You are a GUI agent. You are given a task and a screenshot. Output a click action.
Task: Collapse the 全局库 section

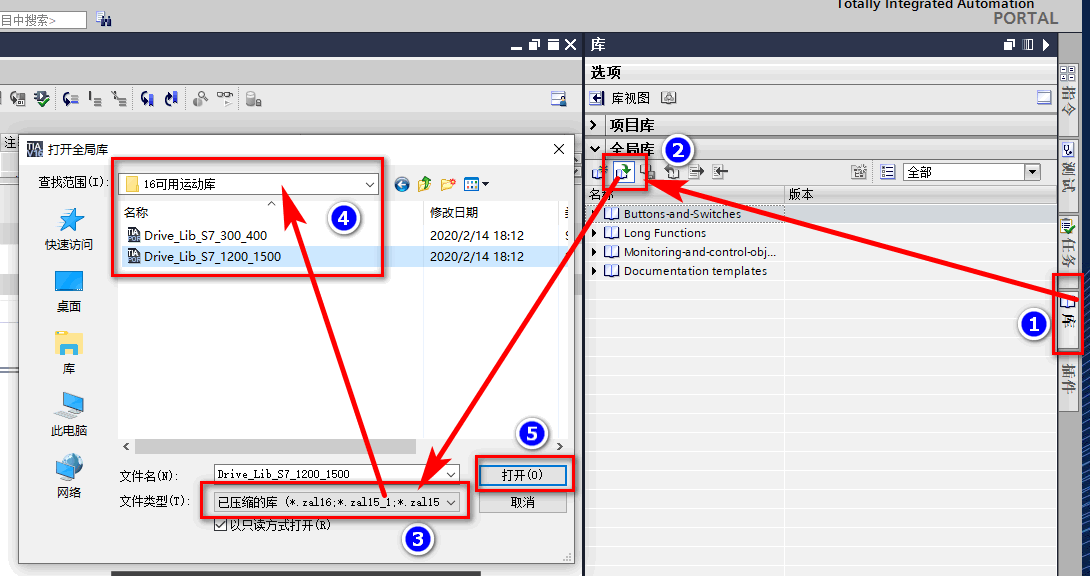click(595, 148)
